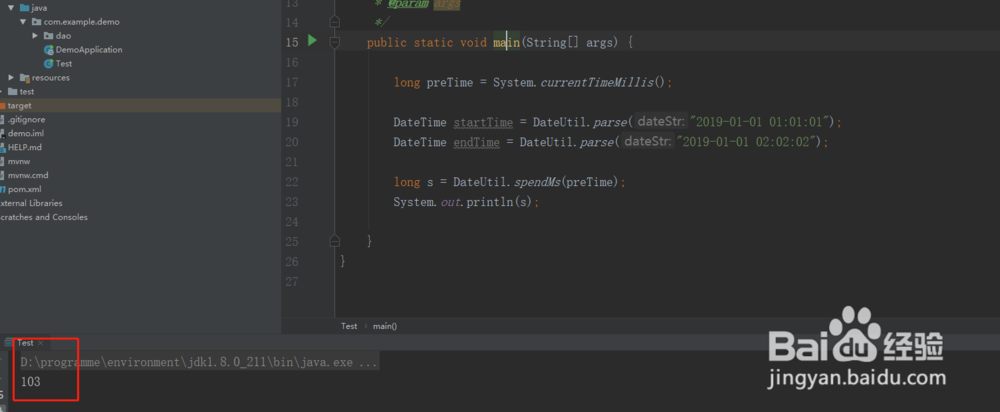The width and height of the screenshot is (1000, 412).
Task: Click fold end marker at line 25
Action: point(334,241)
